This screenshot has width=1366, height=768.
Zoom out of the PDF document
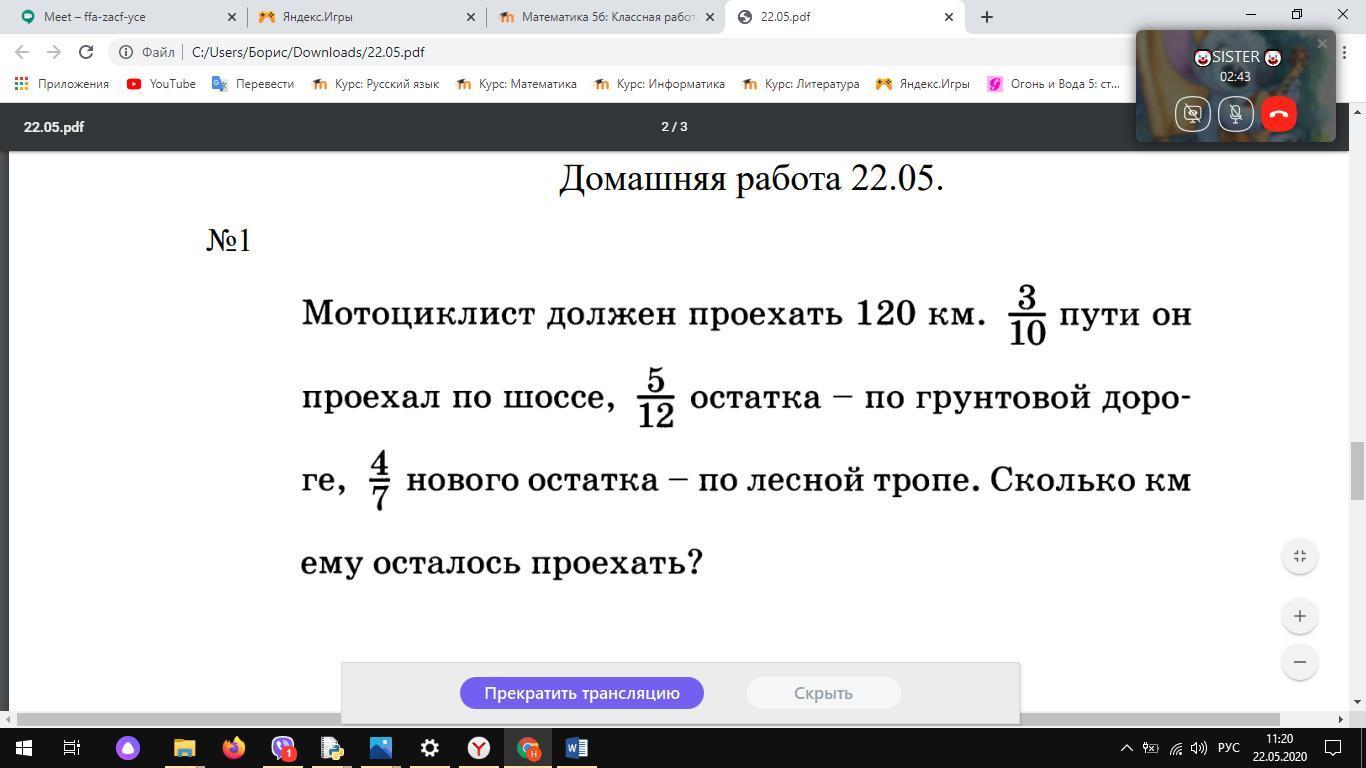[1300, 662]
